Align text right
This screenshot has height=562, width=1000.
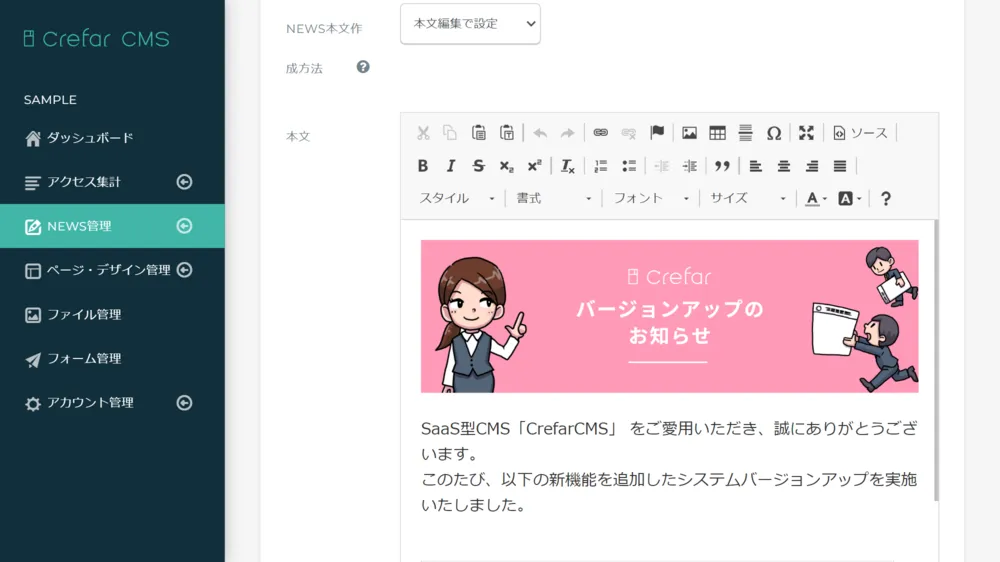click(812, 166)
